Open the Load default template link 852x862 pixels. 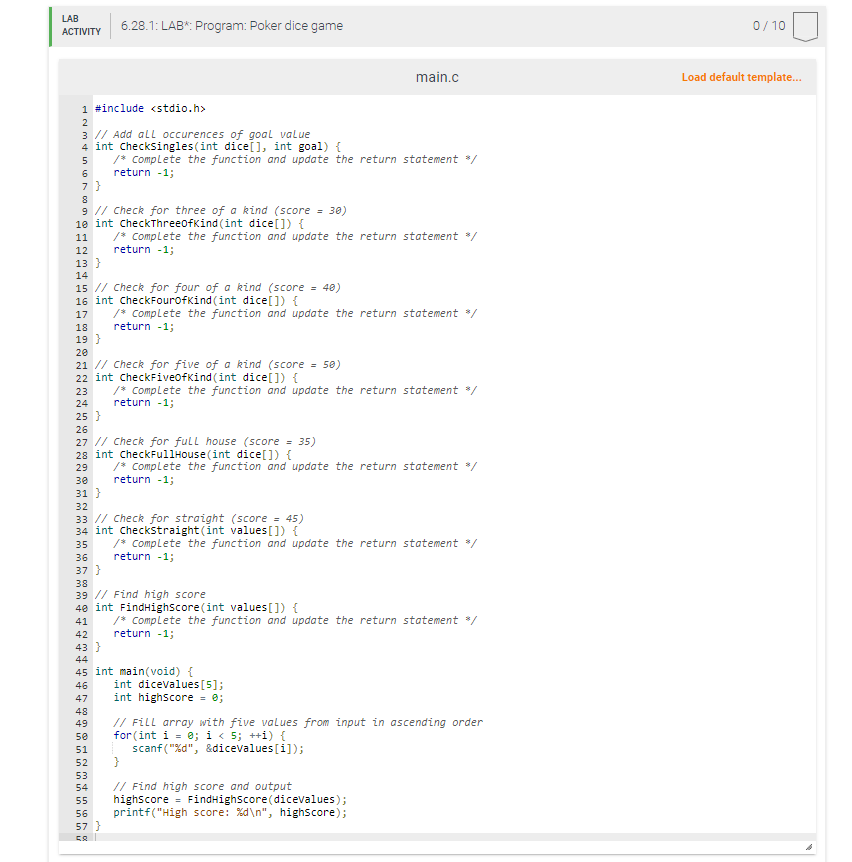[741, 77]
